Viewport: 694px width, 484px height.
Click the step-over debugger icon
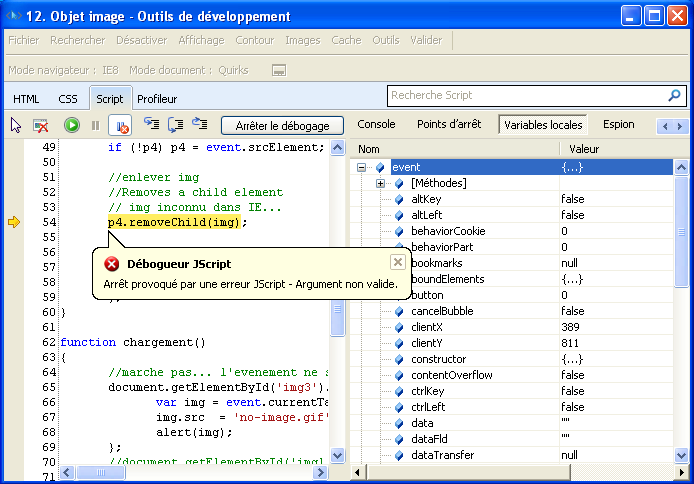click(x=176, y=125)
